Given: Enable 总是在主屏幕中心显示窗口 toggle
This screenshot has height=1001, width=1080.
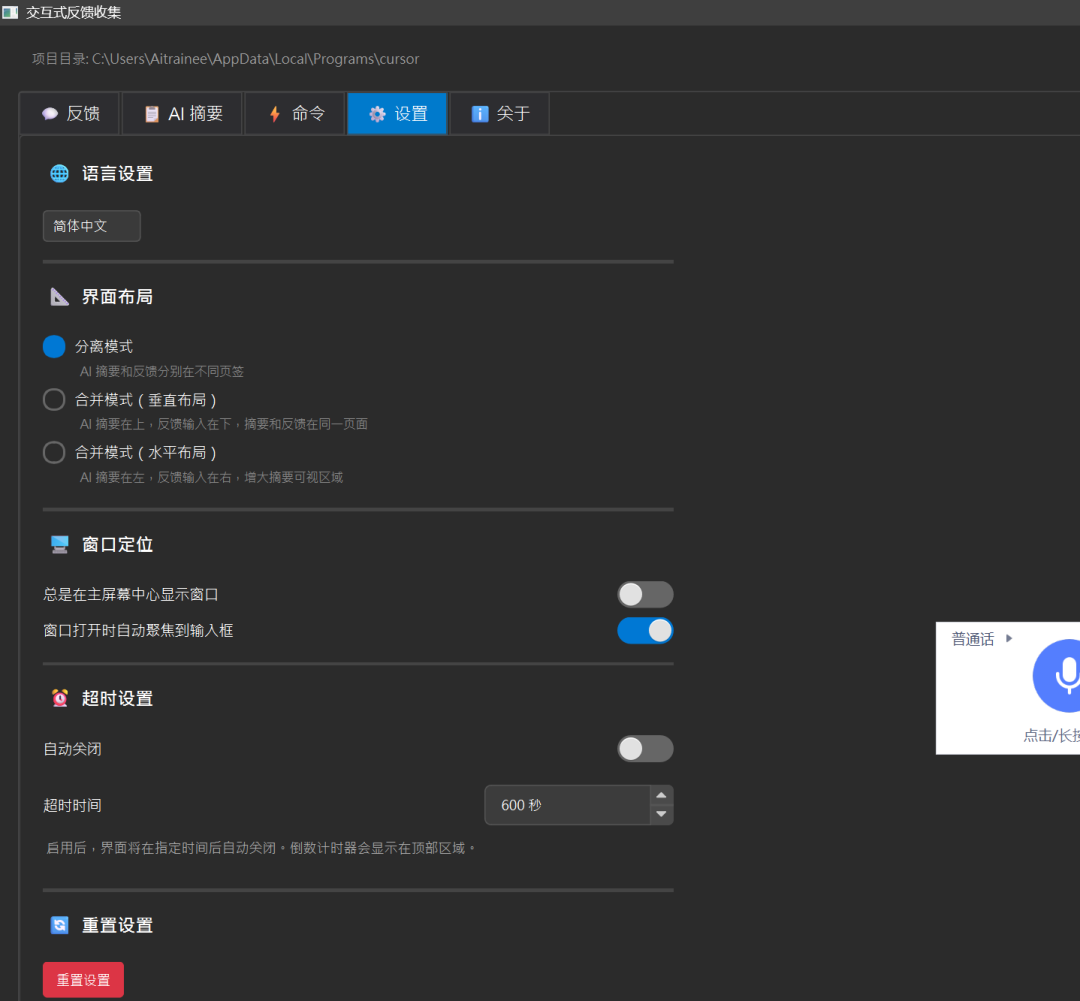Looking at the screenshot, I should click(x=645, y=595).
